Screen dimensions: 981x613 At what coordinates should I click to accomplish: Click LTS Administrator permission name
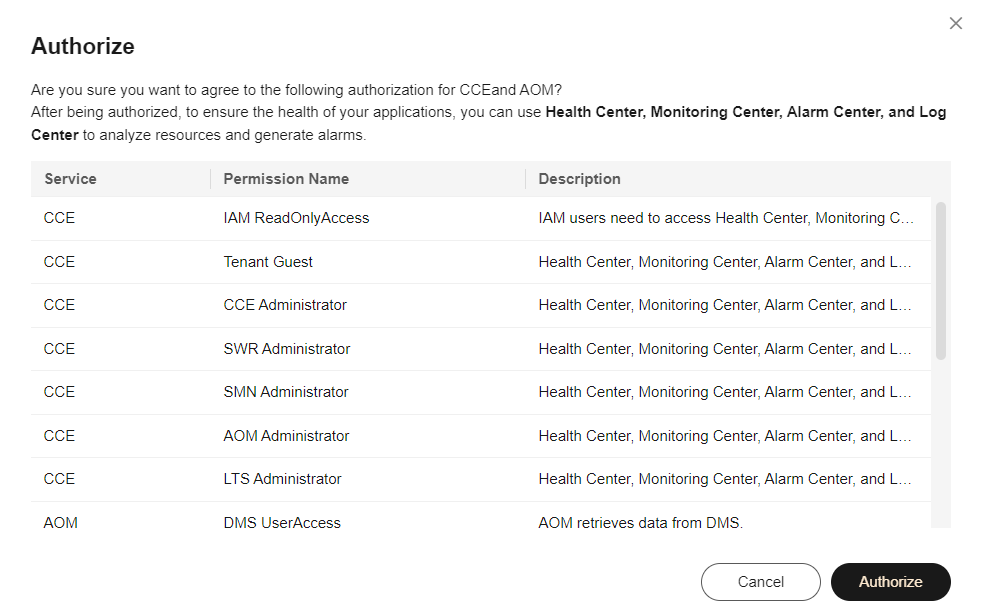tap(282, 479)
